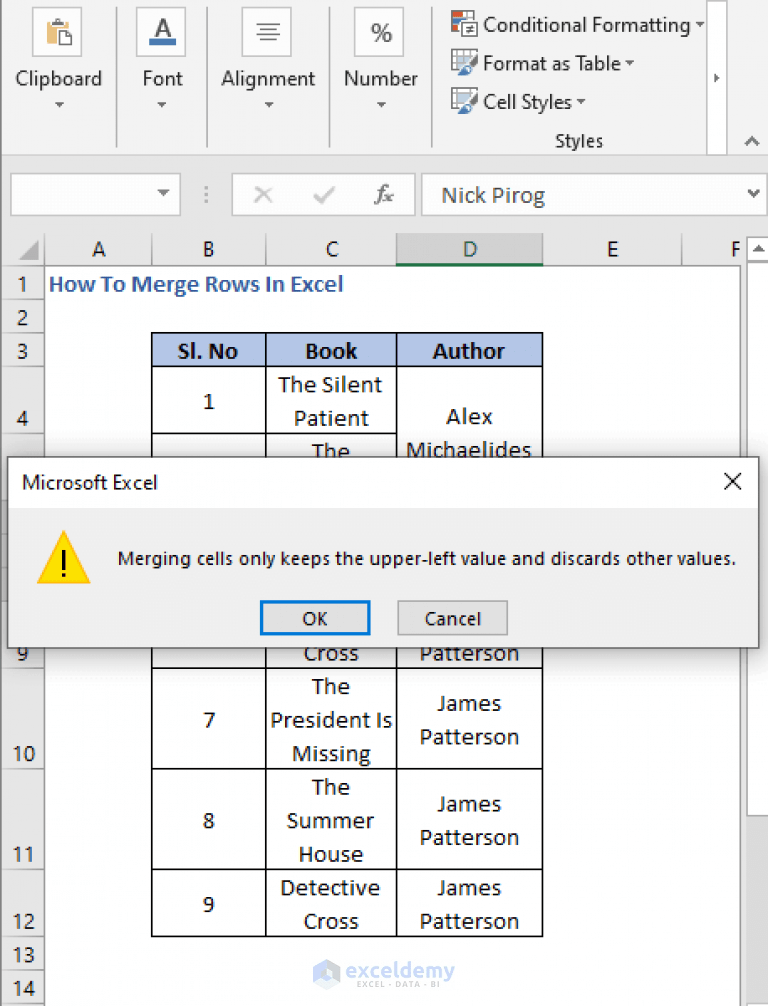Open the Cell Styles dropdown
This screenshot has width=768, height=1006.
click(x=581, y=101)
